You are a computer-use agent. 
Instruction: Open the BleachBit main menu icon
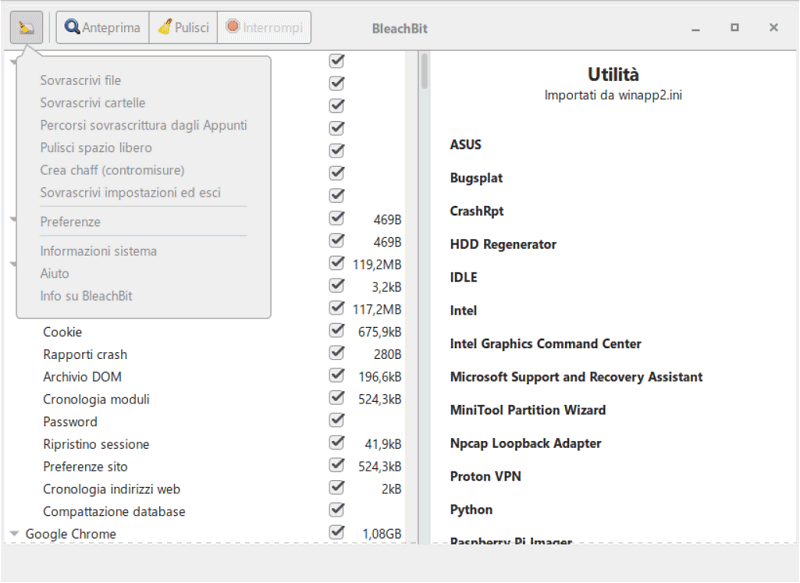pyautogui.click(x=26, y=27)
